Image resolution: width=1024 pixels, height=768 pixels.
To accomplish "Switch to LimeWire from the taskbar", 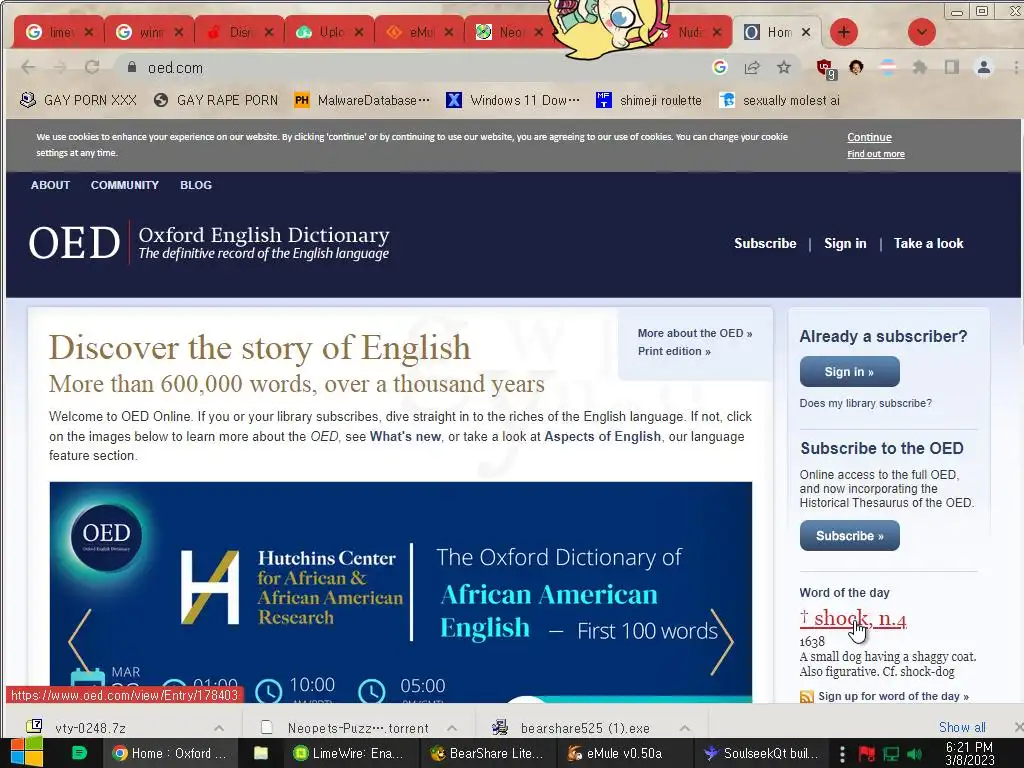I will [x=350, y=753].
